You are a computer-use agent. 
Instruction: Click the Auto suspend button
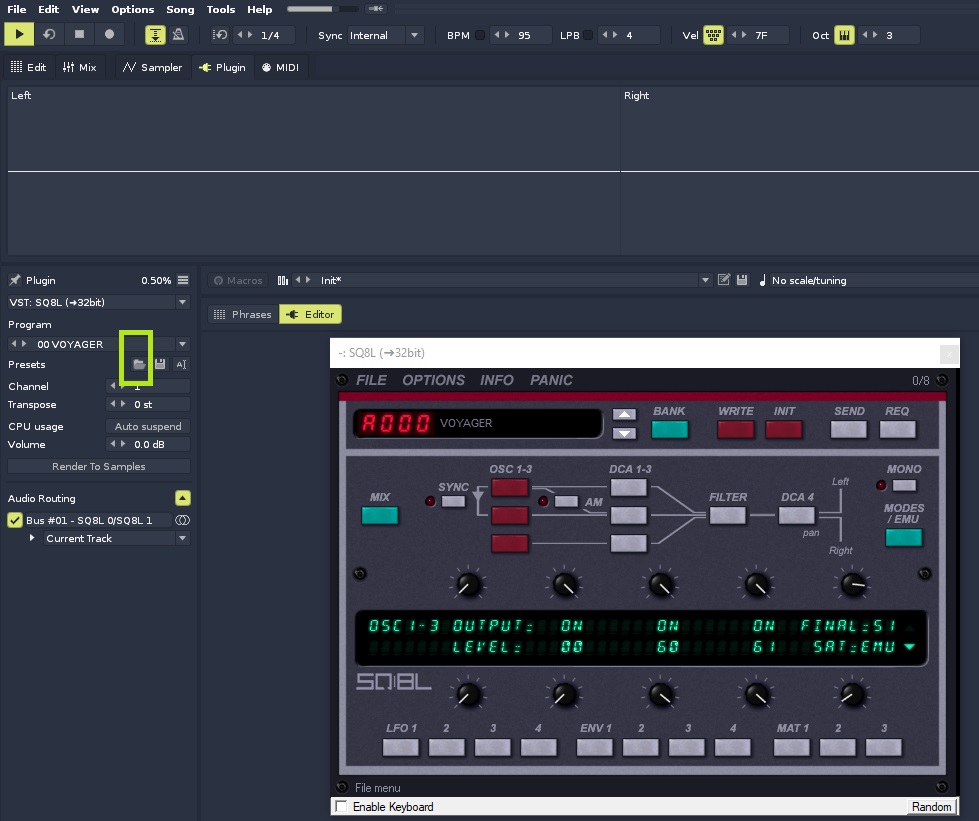(x=148, y=426)
